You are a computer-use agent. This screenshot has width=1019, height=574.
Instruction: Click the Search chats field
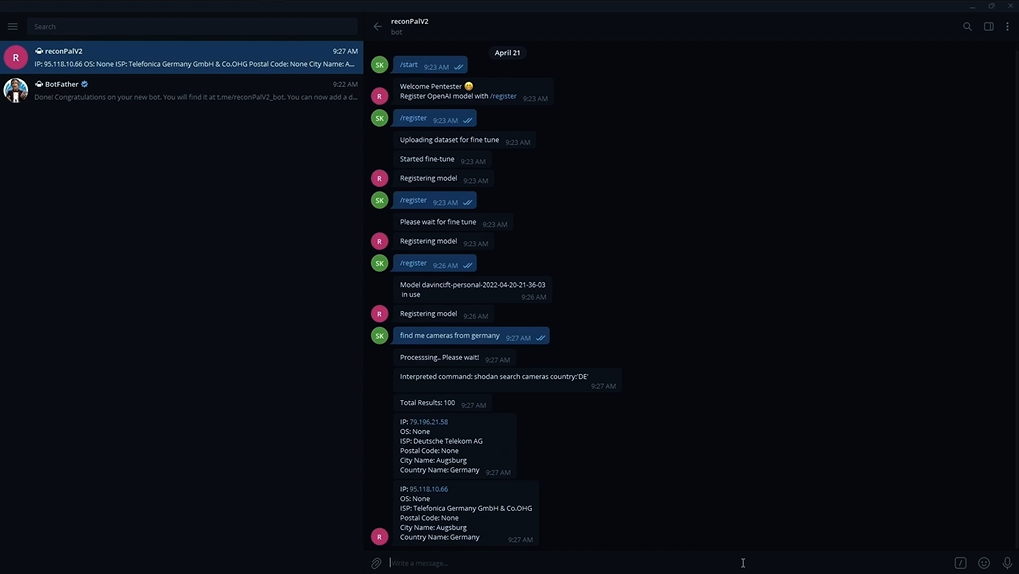point(192,27)
